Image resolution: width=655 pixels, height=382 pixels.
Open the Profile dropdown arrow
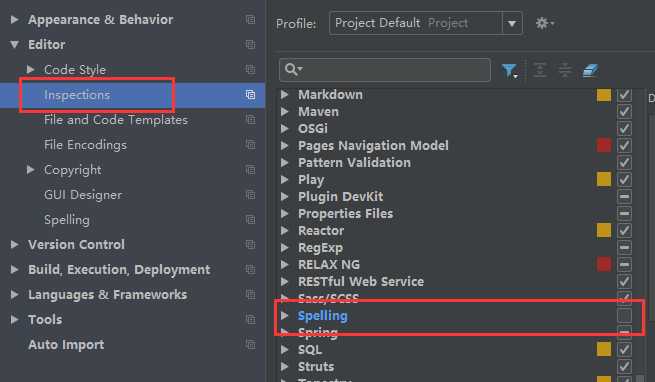click(512, 23)
